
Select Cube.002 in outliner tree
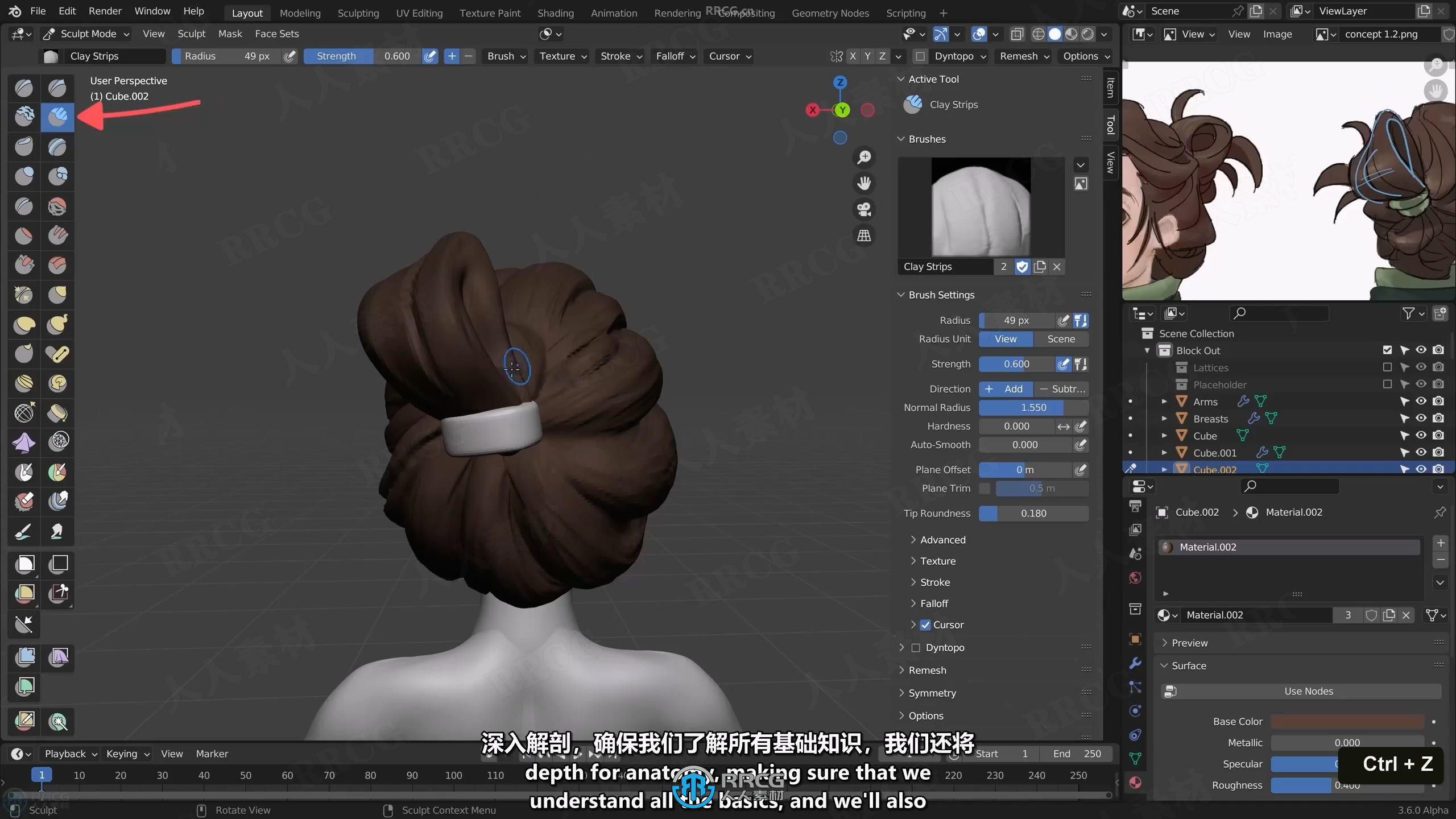[x=1215, y=470]
